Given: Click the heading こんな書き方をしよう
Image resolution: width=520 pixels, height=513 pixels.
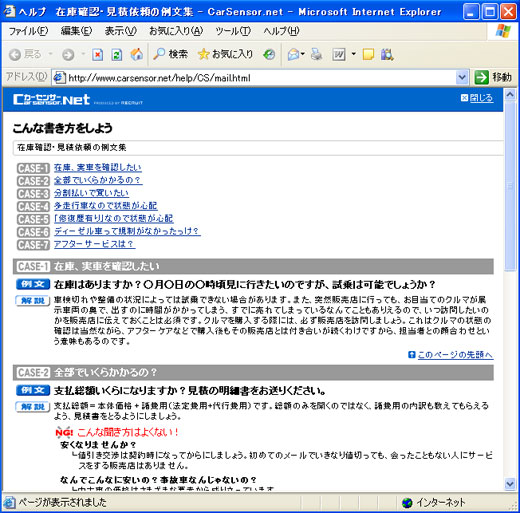Looking at the screenshot, I should pos(63,128).
